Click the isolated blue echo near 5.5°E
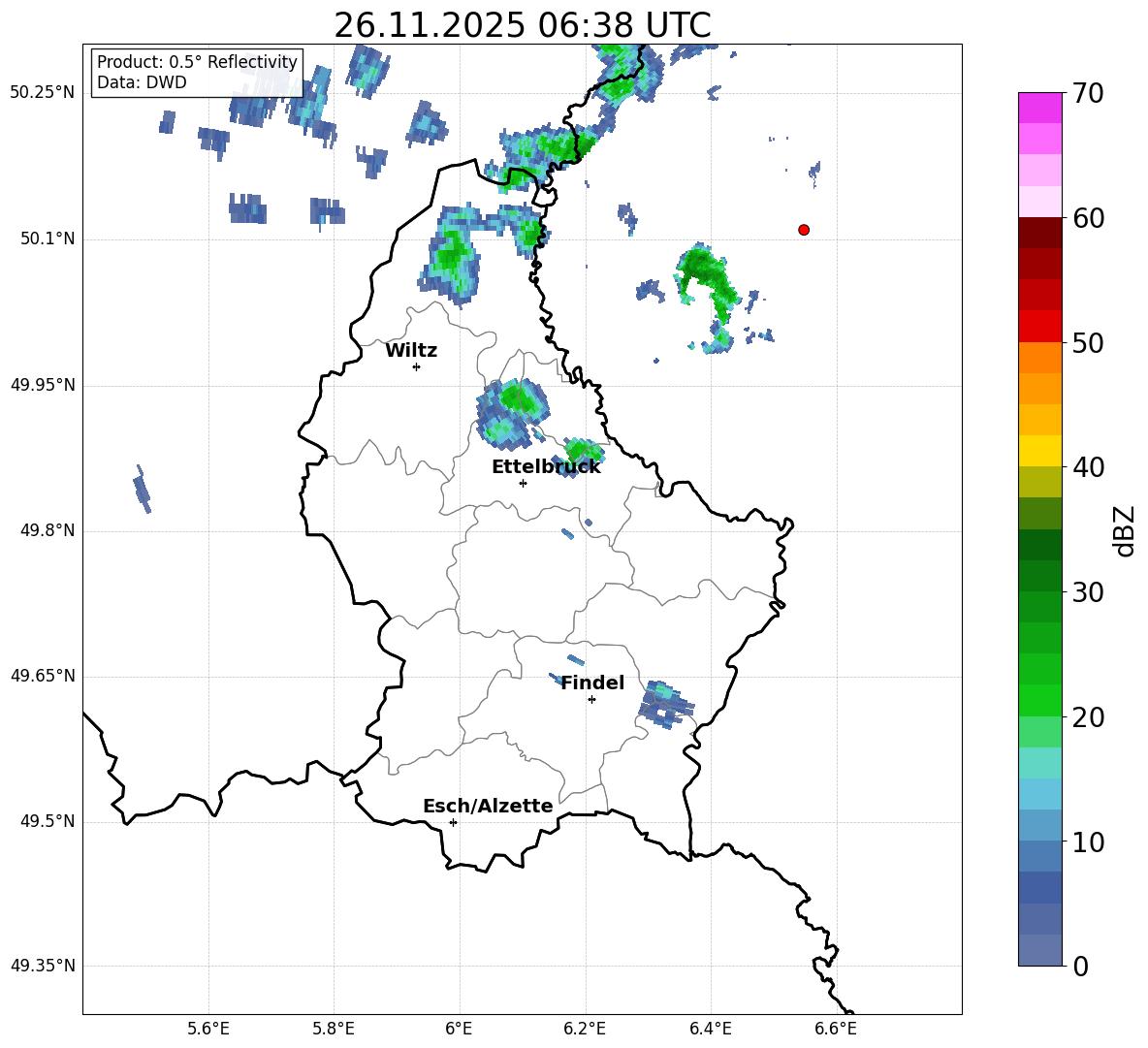Viewport: 1148px width, 1048px height. coord(142,489)
